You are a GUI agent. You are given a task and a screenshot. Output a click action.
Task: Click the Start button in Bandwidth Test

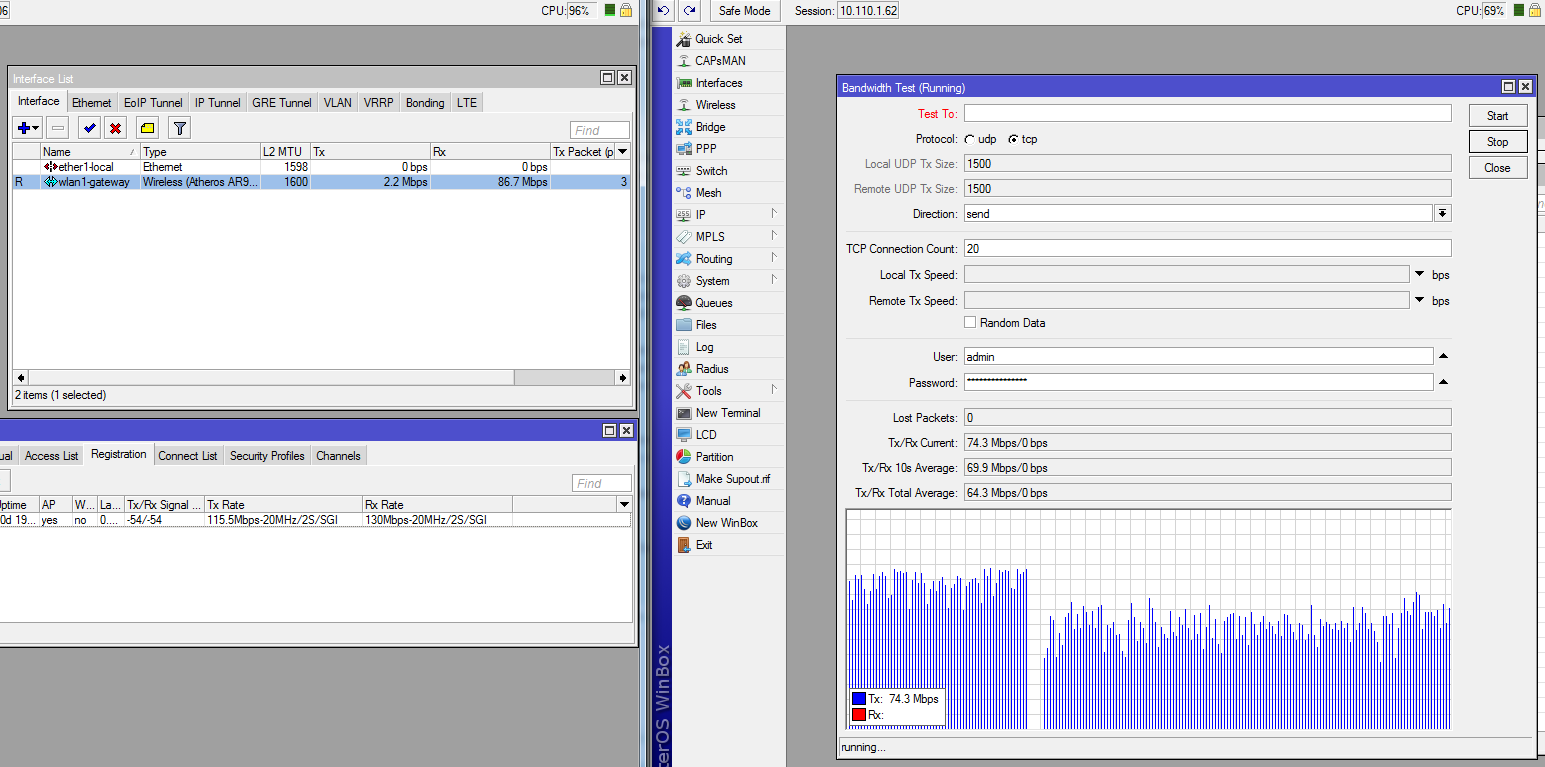(1497, 116)
